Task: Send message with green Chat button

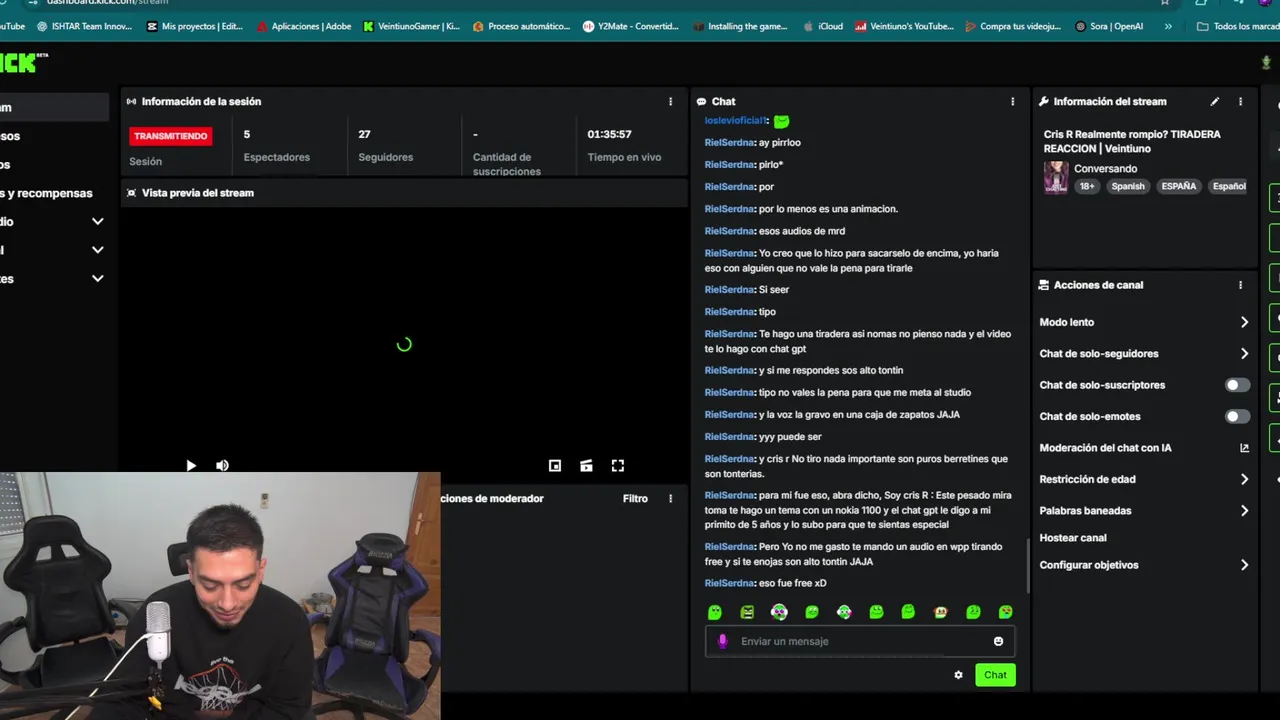Action: click(x=995, y=675)
